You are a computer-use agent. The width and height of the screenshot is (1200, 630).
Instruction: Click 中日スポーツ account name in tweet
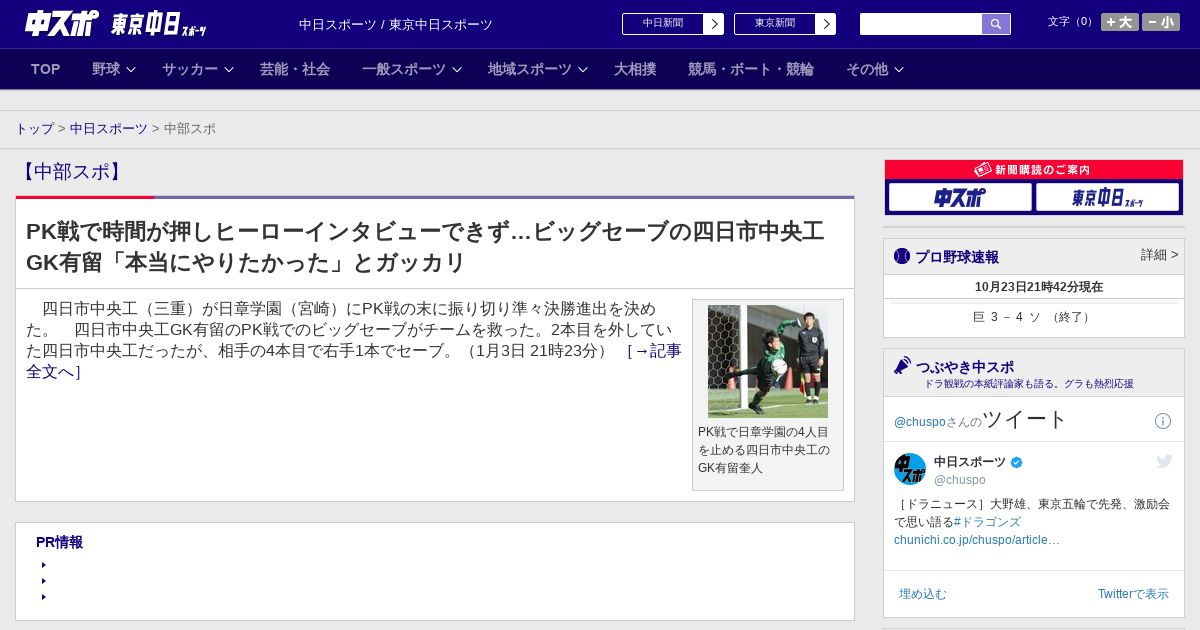click(970, 462)
